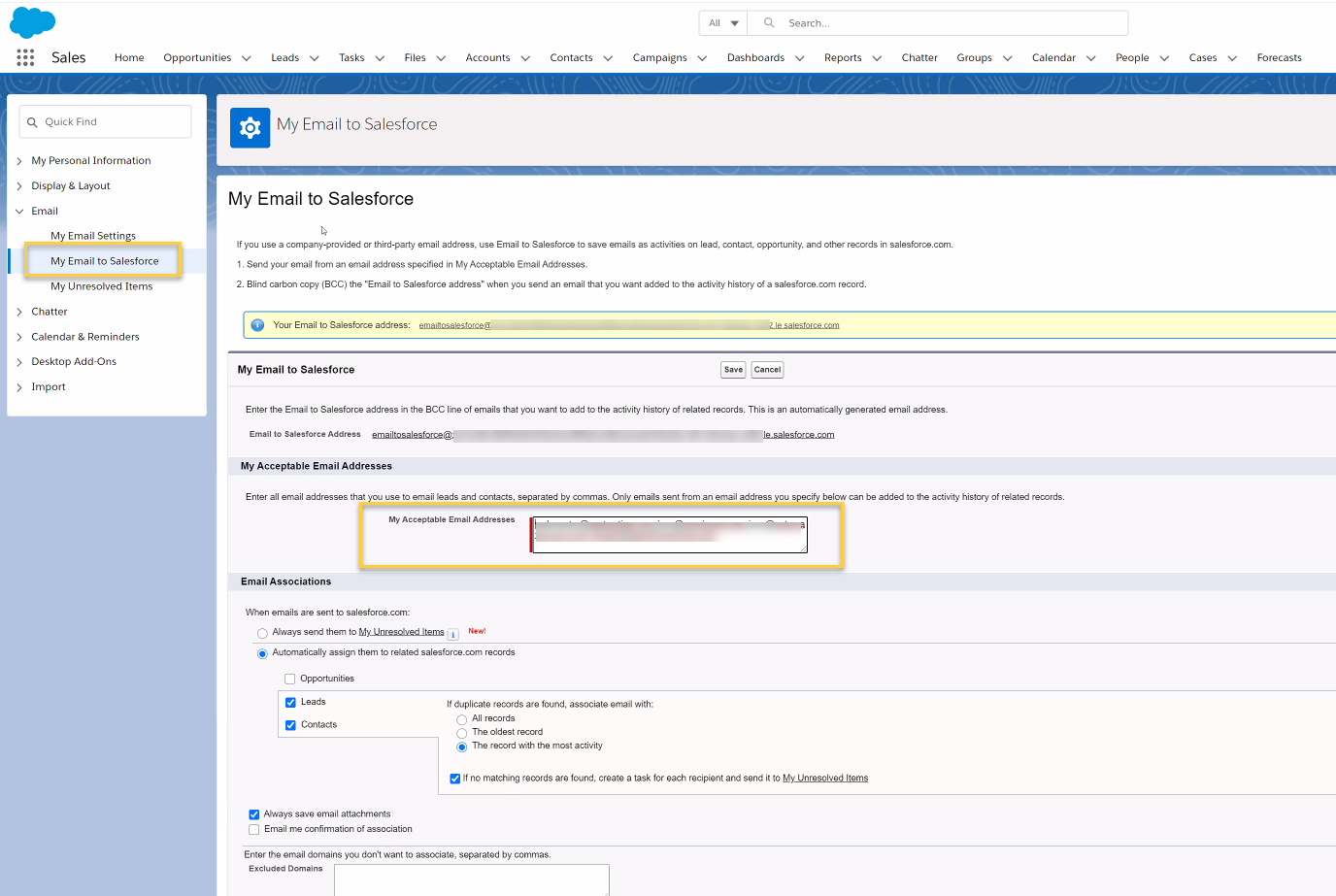Viewport: 1336px width, 896px height.
Task: Switch to the Contacts tab
Action: 571,58
